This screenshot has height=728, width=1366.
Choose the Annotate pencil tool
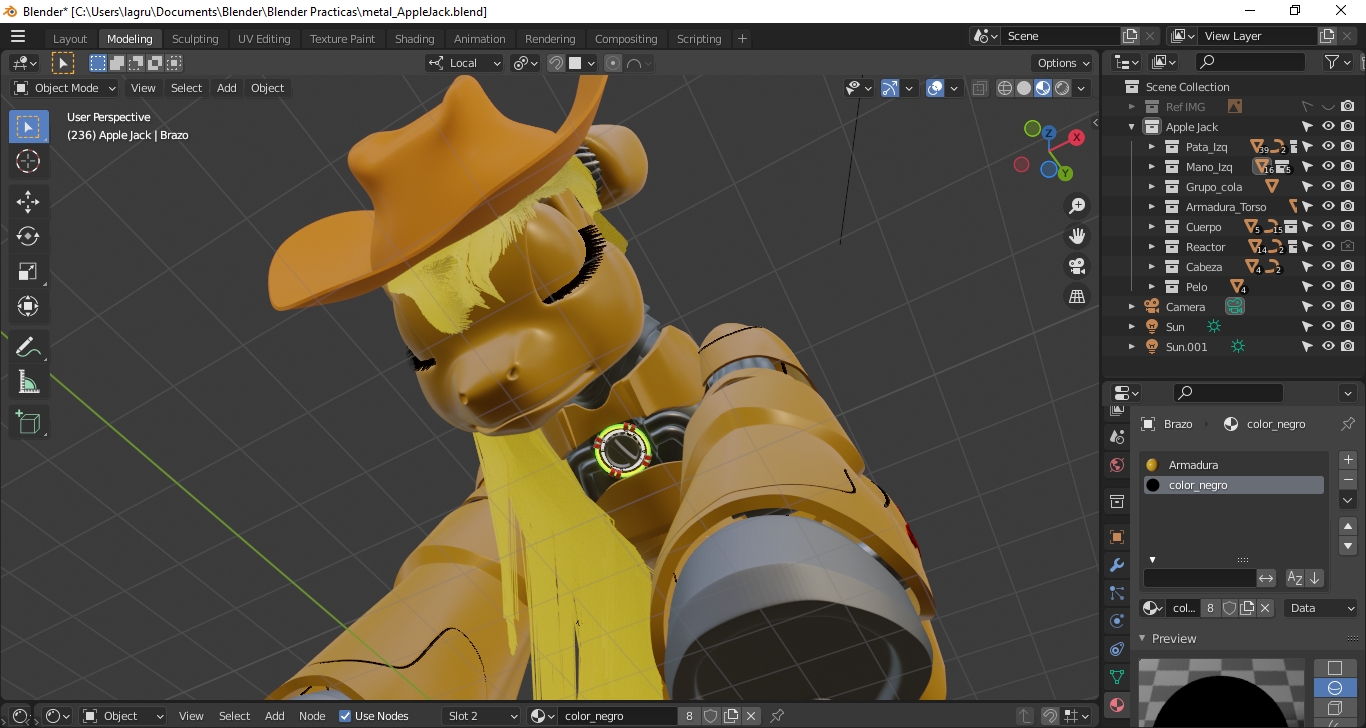point(28,347)
